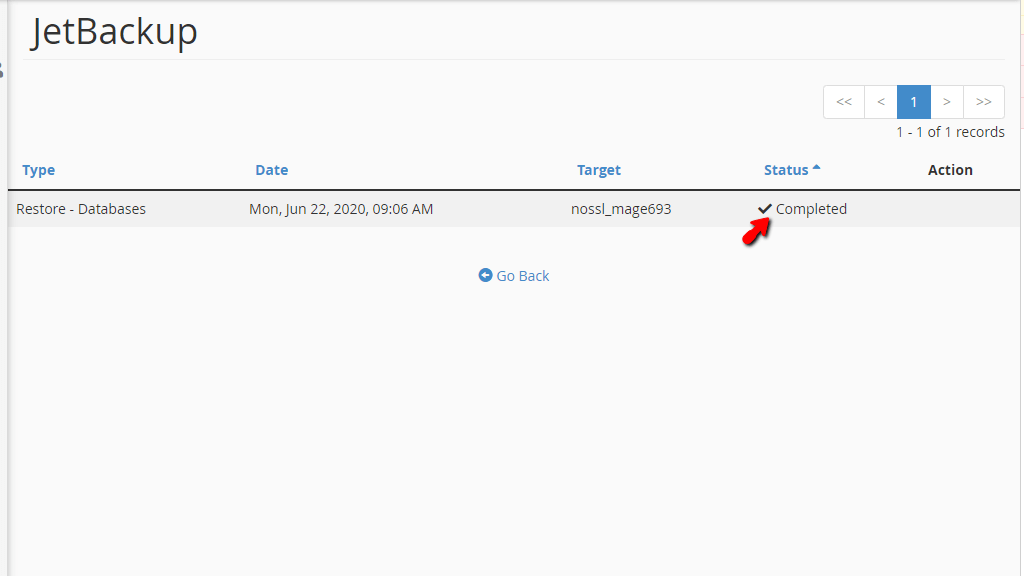Sort table by Date column
Viewport: 1024px width, 576px height.
pyautogui.click(x=272, y=170)
